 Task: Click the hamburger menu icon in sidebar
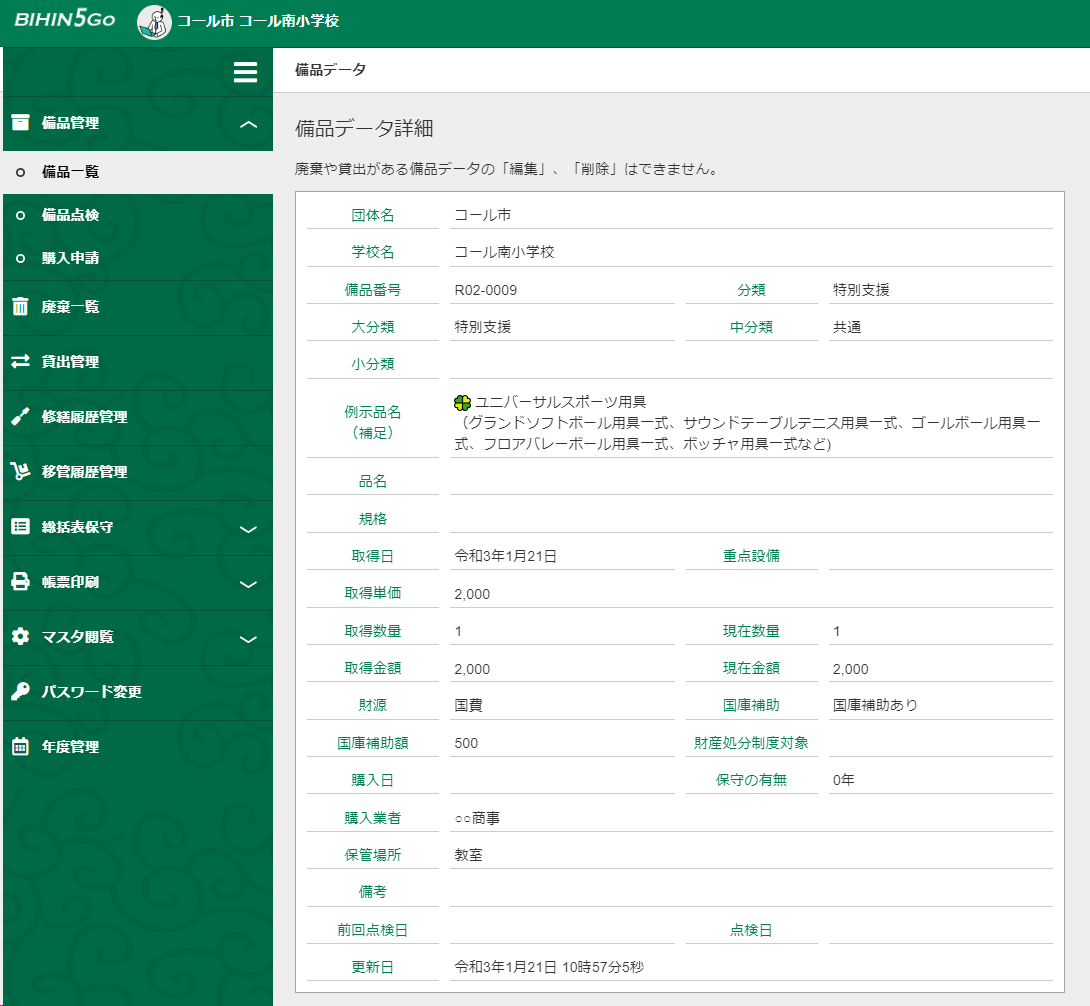coord(245,72)
